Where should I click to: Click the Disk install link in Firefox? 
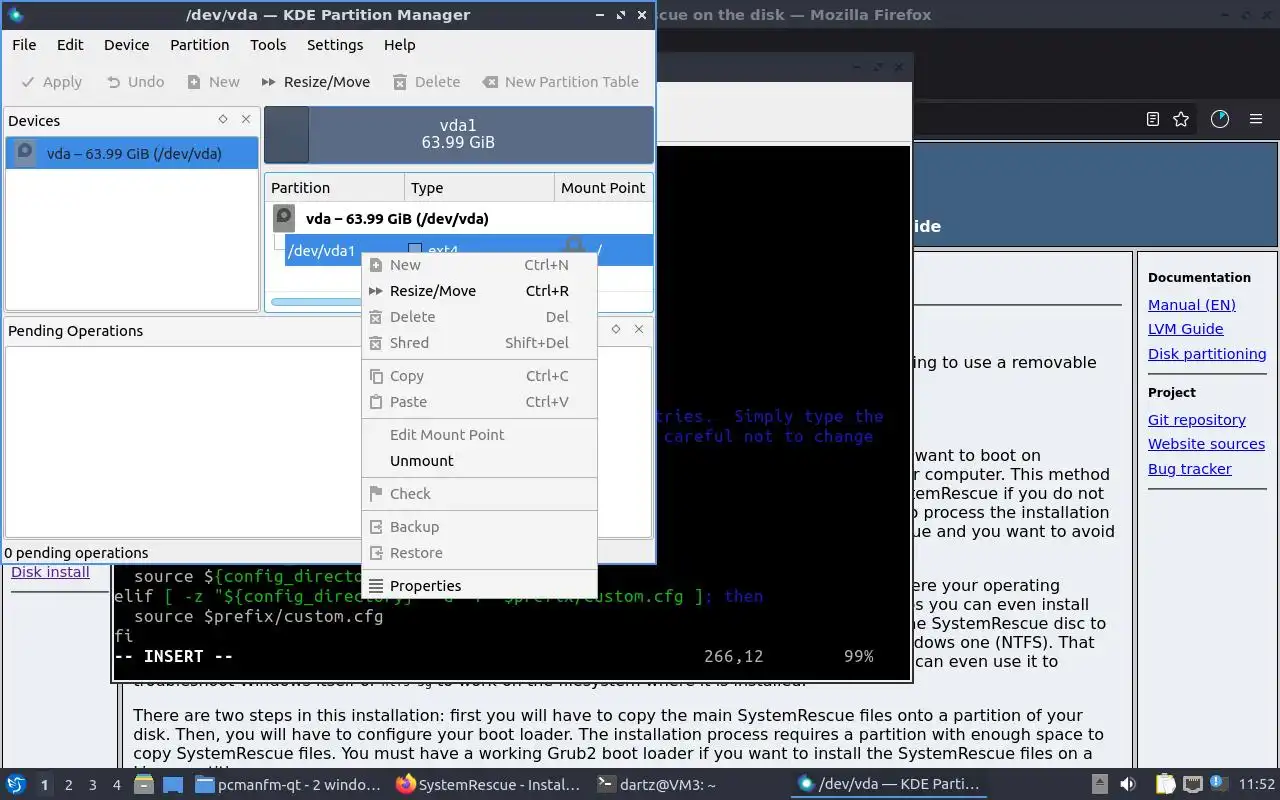(x=50, y=572)
